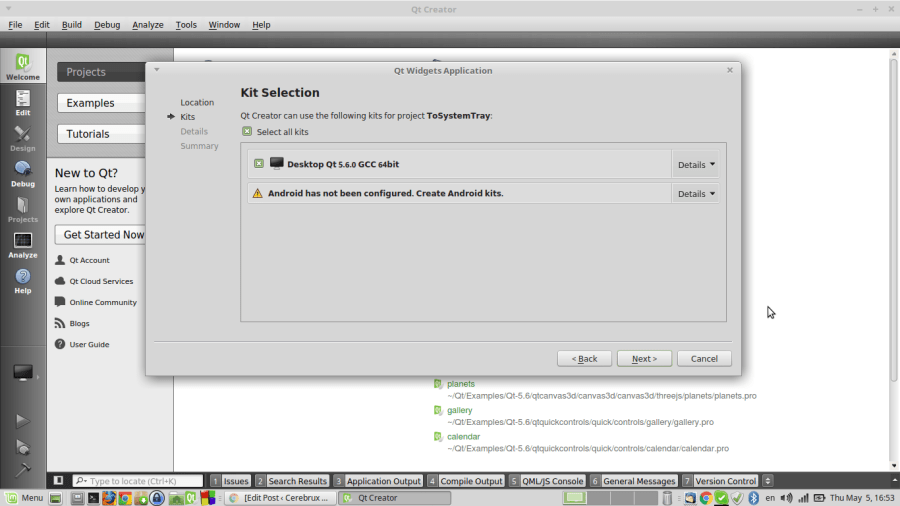Click the green Run button

(x=22, y=421)
